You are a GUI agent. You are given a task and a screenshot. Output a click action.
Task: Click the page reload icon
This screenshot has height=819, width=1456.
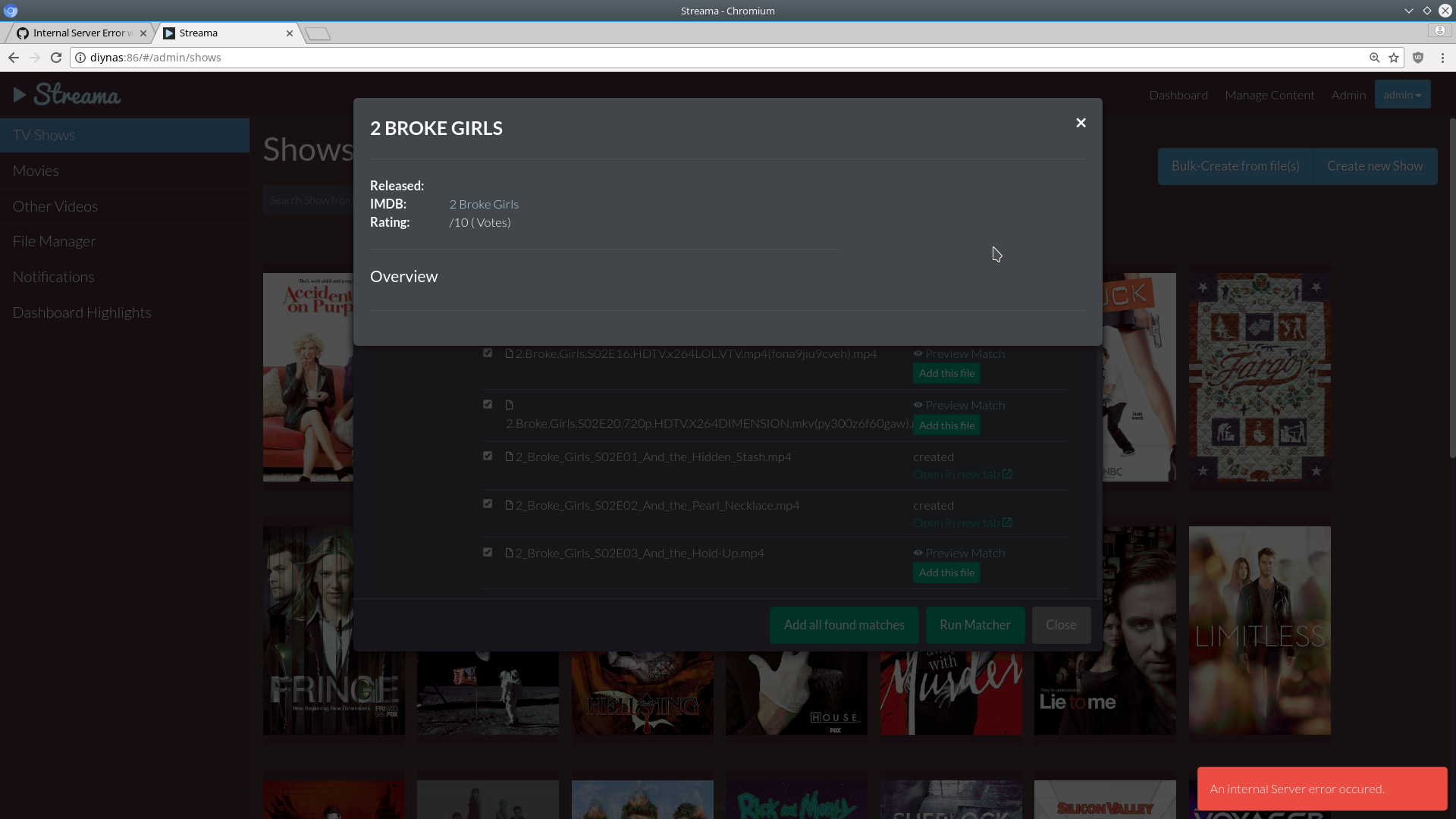pos(56,57)
